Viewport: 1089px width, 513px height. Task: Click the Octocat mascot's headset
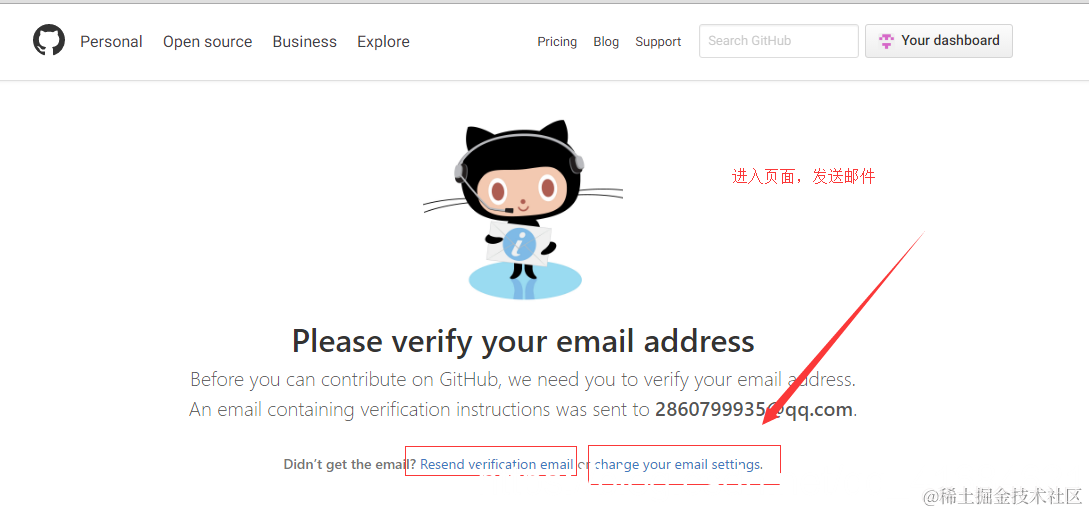(x=519, y=160)
